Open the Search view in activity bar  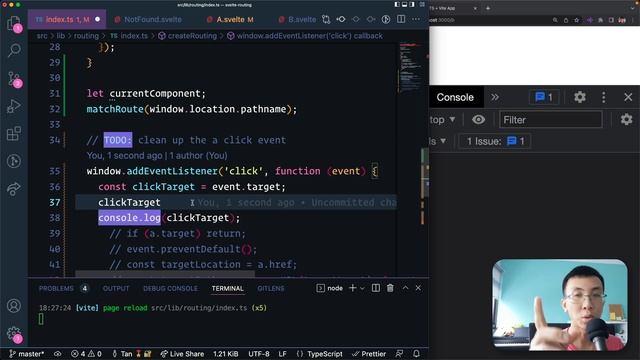14,50
